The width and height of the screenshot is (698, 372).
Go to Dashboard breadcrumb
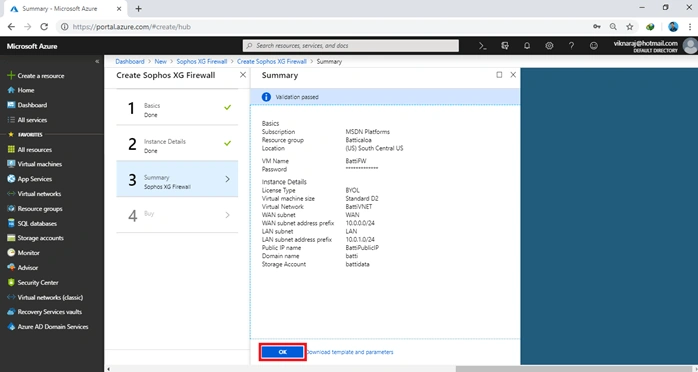[130, 61]
